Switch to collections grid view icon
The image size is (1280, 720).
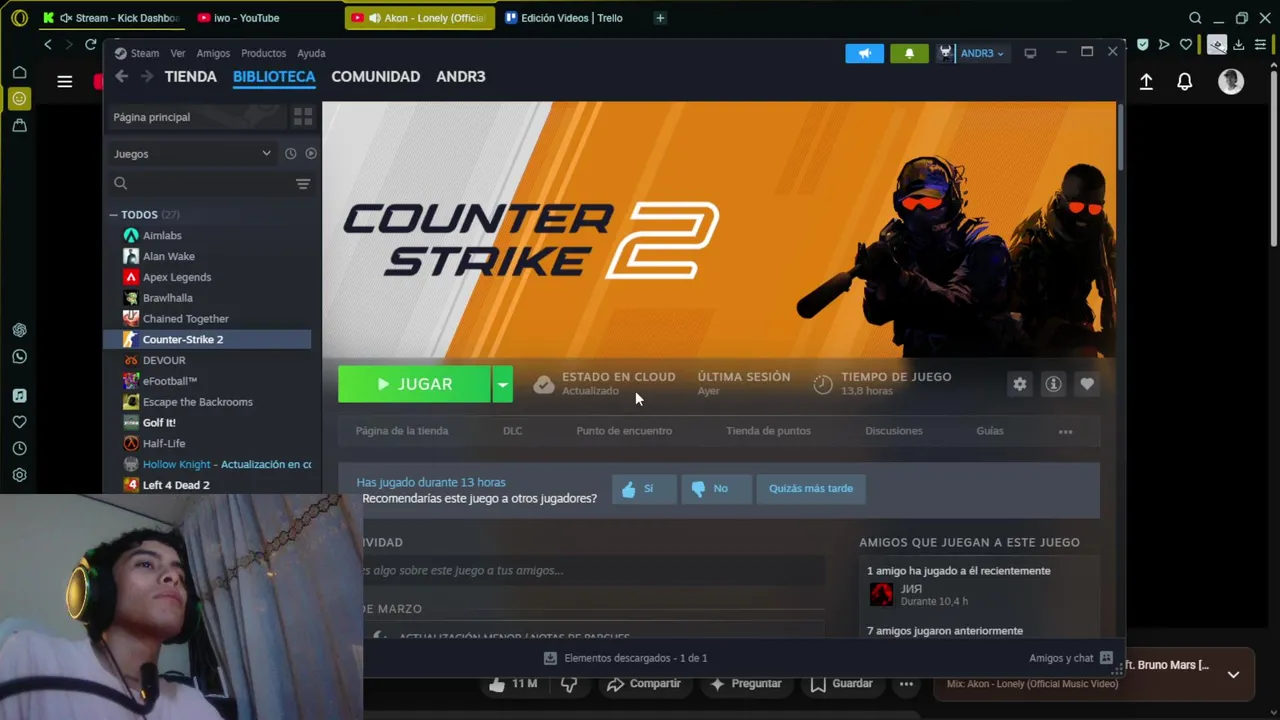(303, 117)
